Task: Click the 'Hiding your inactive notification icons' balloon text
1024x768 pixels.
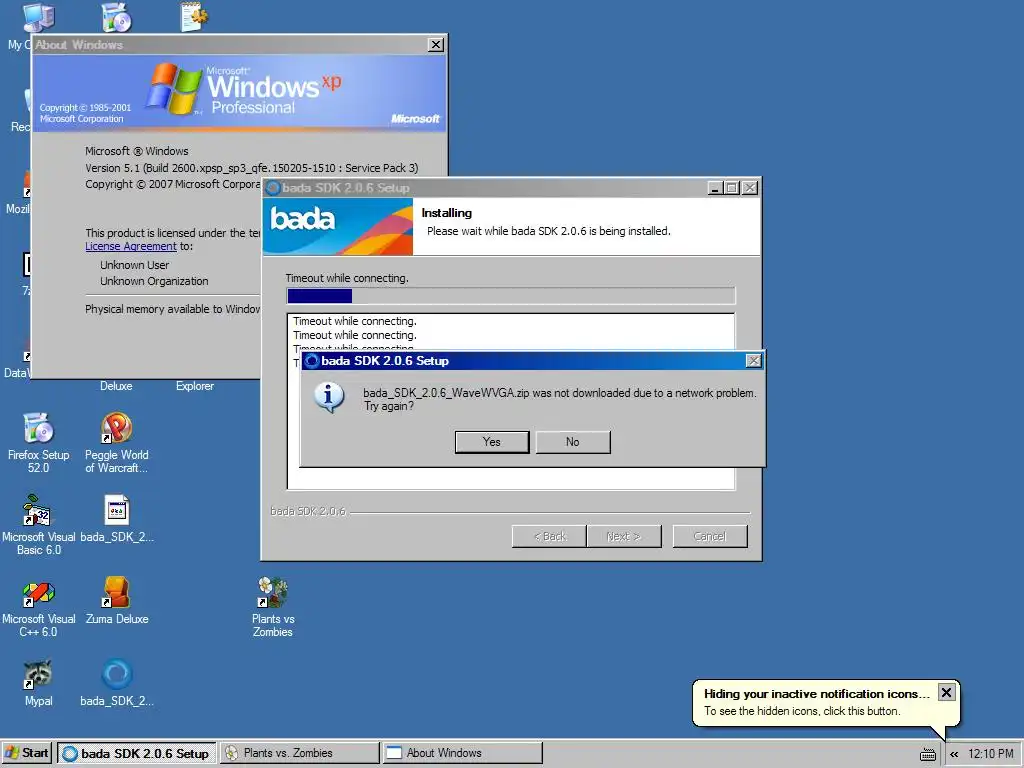Action: click(816, 694)
